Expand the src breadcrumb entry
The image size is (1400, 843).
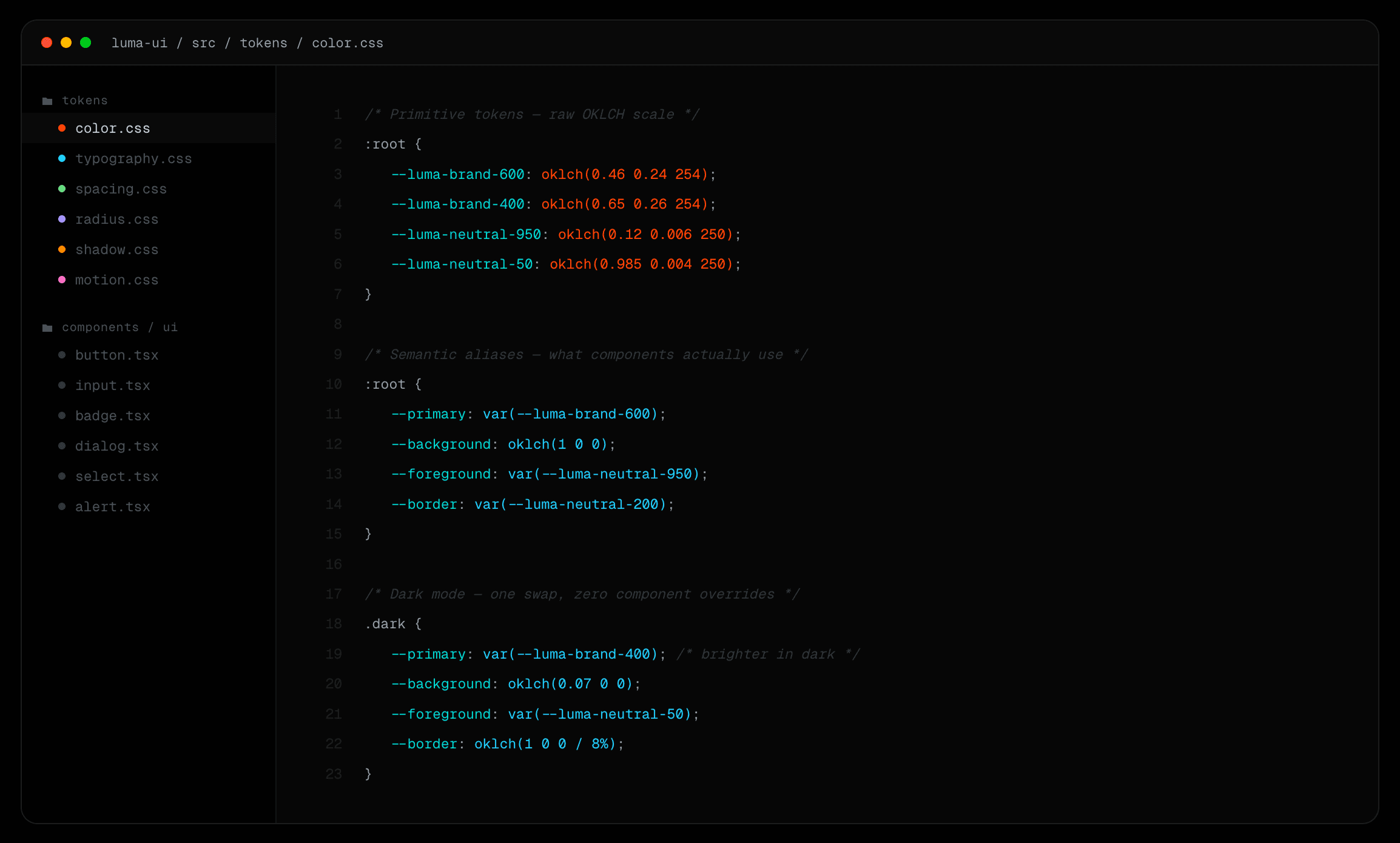coord(204,42)
